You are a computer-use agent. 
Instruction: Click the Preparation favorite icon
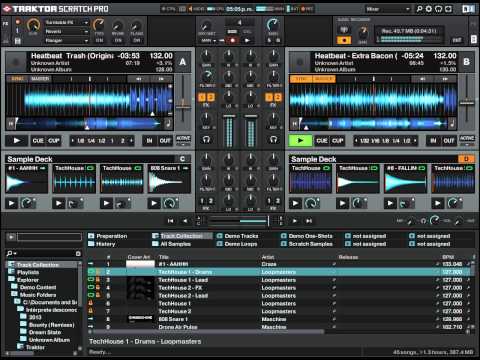91,236
